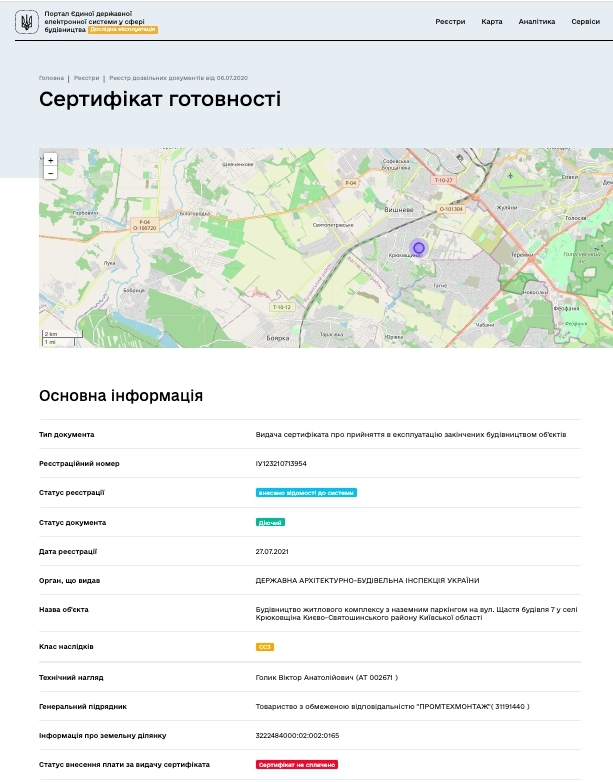This screenshot has width=613, height=782.
Task: Select the issuing authority ДЕРЖАВНА АРХІТЕКТУРНО-БУДІВЕЛЬНА ІНСПЕКЦІЯ text
Action: tap(368, 581)
